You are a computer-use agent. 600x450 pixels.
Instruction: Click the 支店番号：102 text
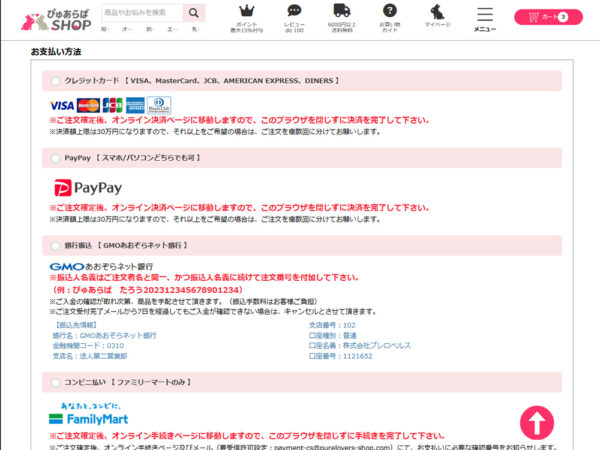332,325
